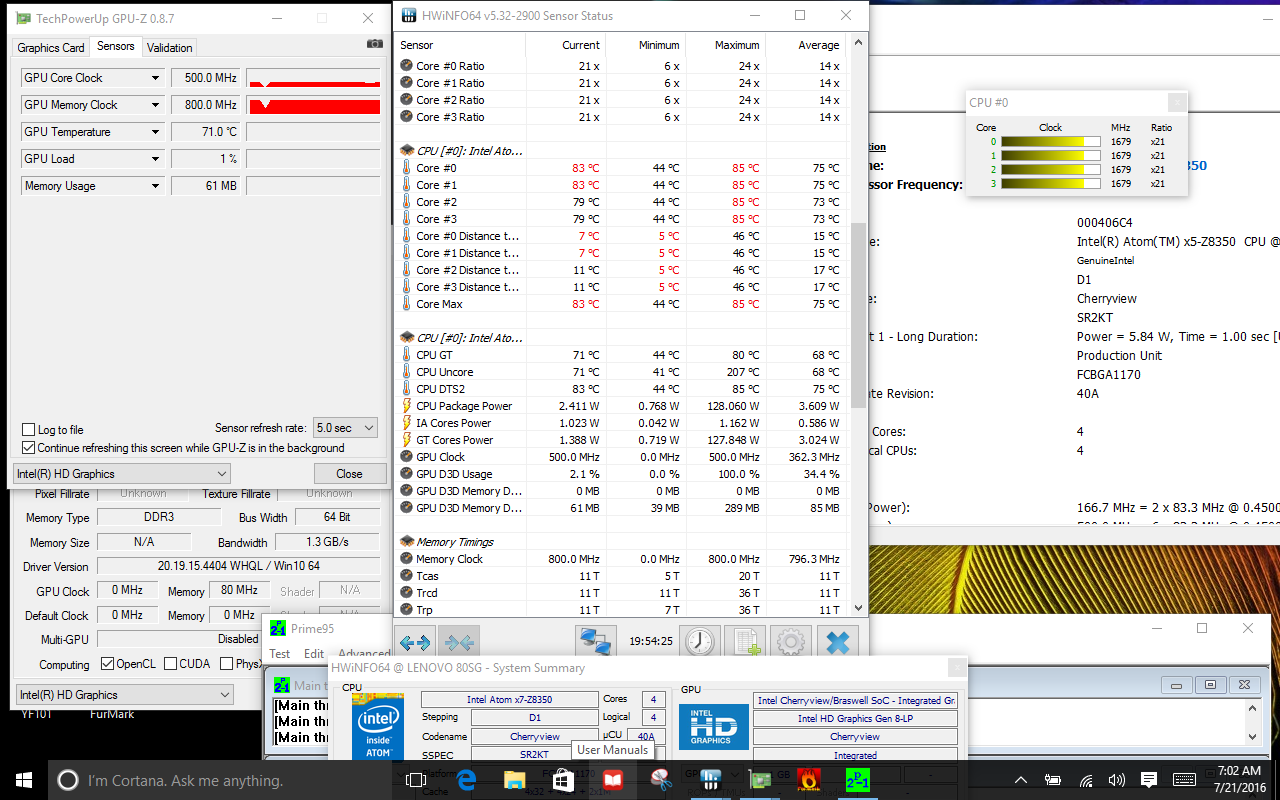The height and width of the screenshot is (800, 1280).
Task: Open GPU selector below the Computing row
Action: (x=125, y=695)
